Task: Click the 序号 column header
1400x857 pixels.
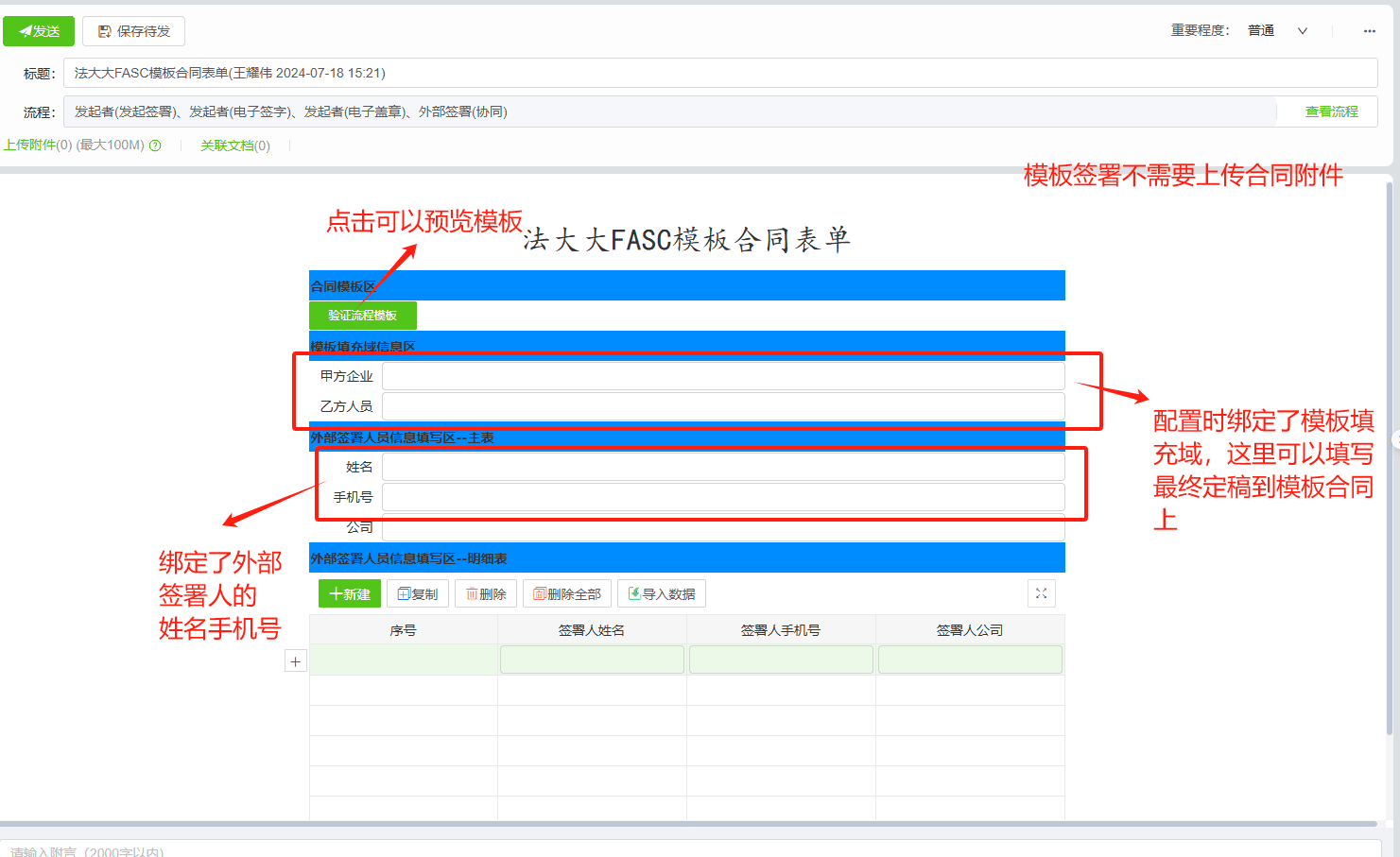Action: tap(404, 630)
